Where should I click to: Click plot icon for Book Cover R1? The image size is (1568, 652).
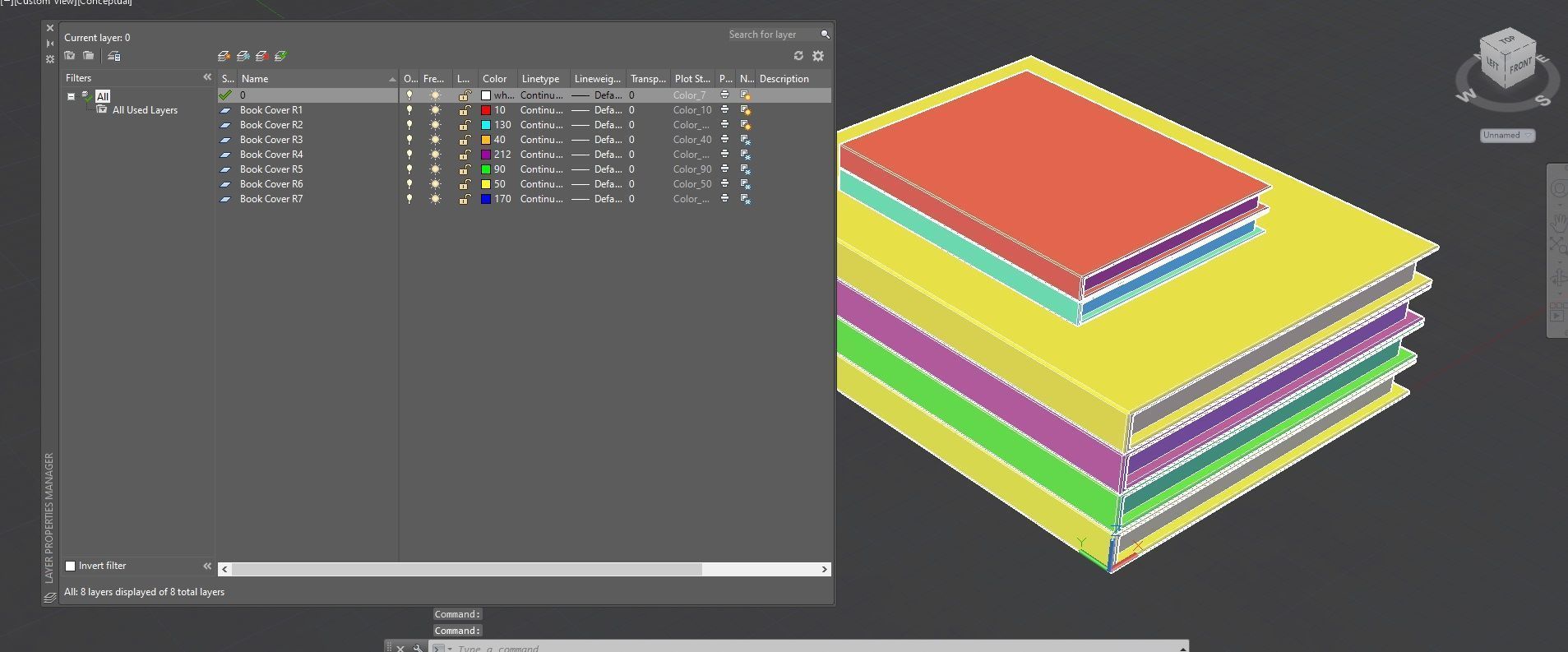click(724, 109)
